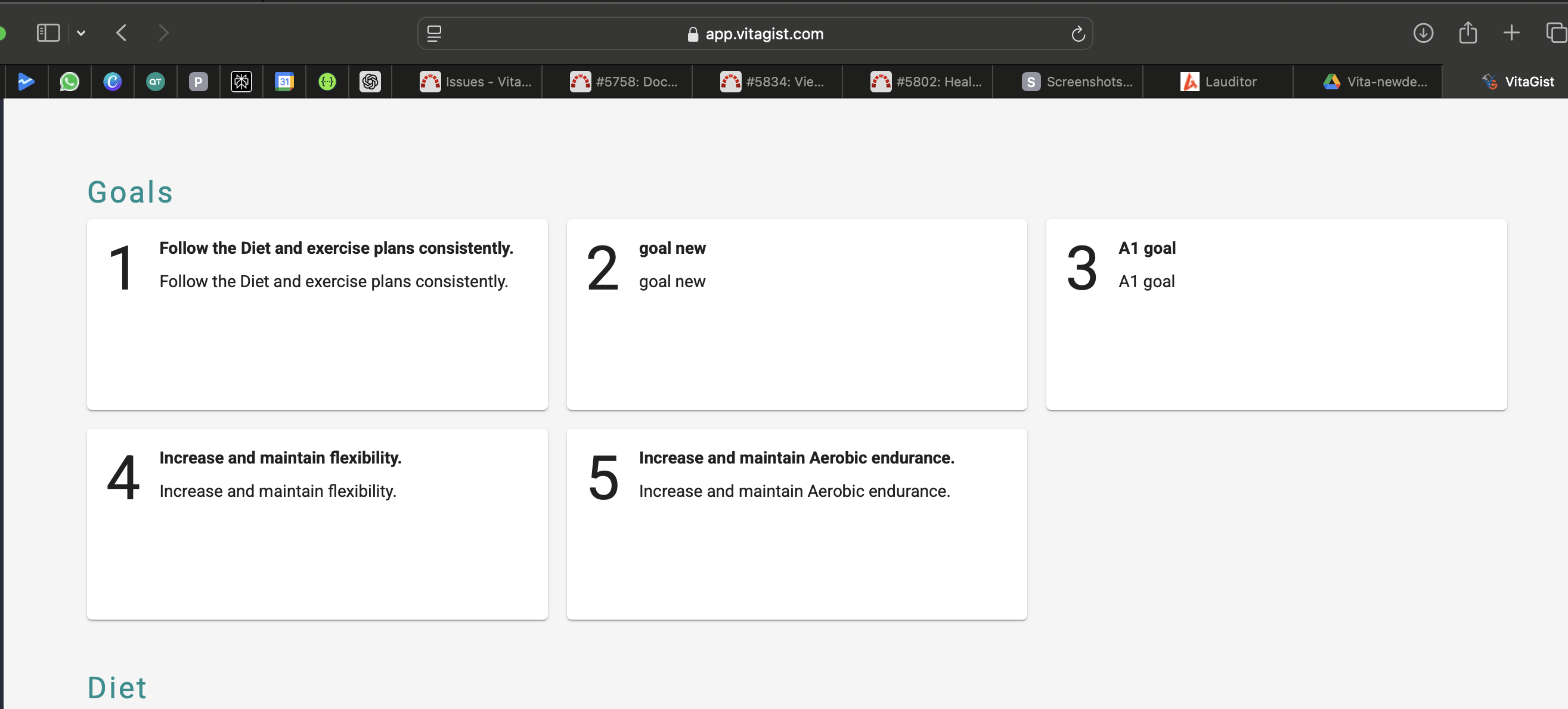Click the Safari sidebar toggle icon

(x=48, y=33)
